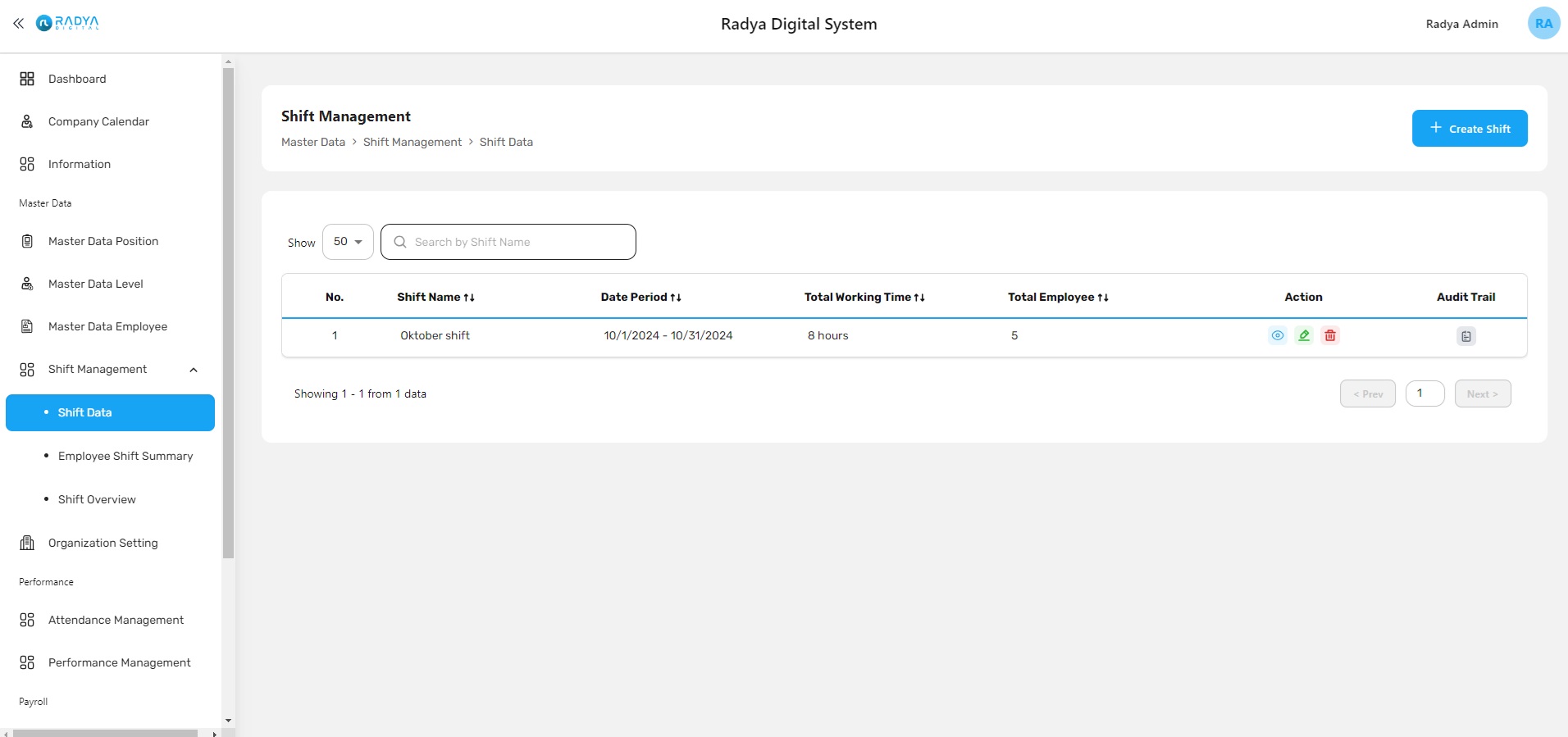Open the audit trail clipboard icon
The image size is (1568, 737).
1465,336
